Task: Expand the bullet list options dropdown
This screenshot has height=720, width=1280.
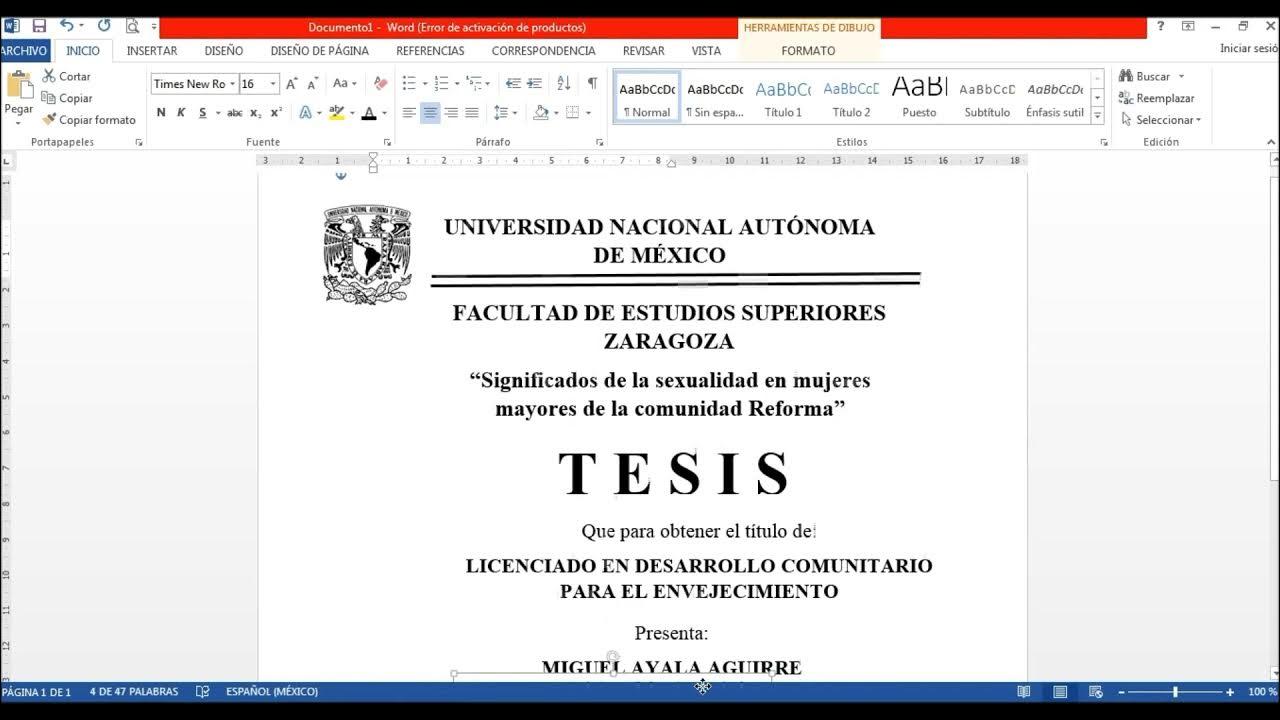Action: click(424, 83)
